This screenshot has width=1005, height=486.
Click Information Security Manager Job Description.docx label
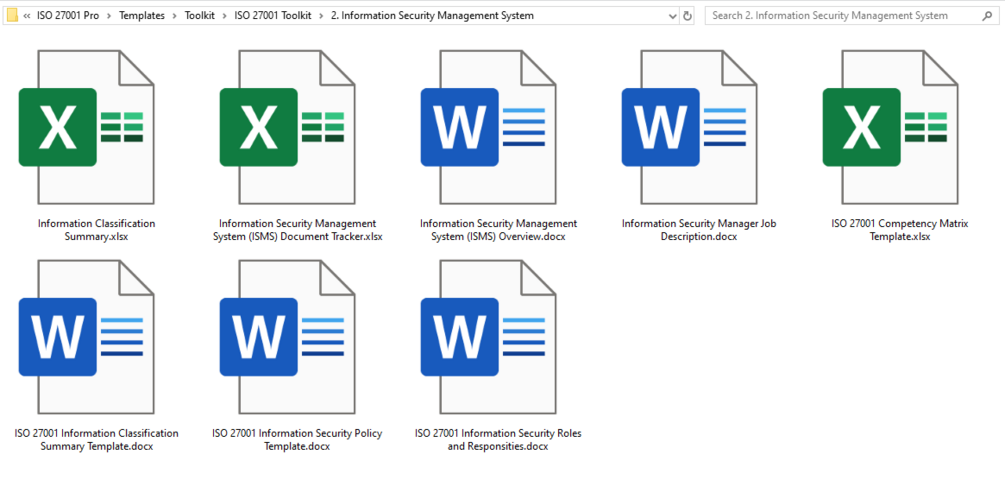[x=699, y=230]
